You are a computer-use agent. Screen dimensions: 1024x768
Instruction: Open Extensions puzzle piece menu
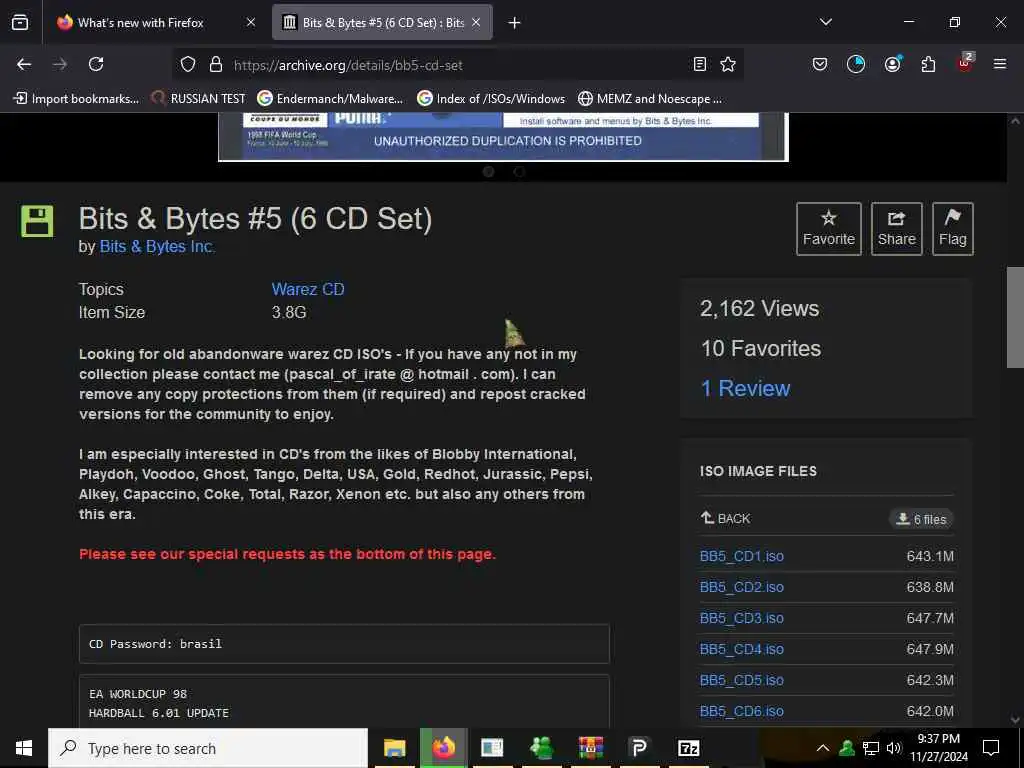pyautogui.click(x=928, y=64)
